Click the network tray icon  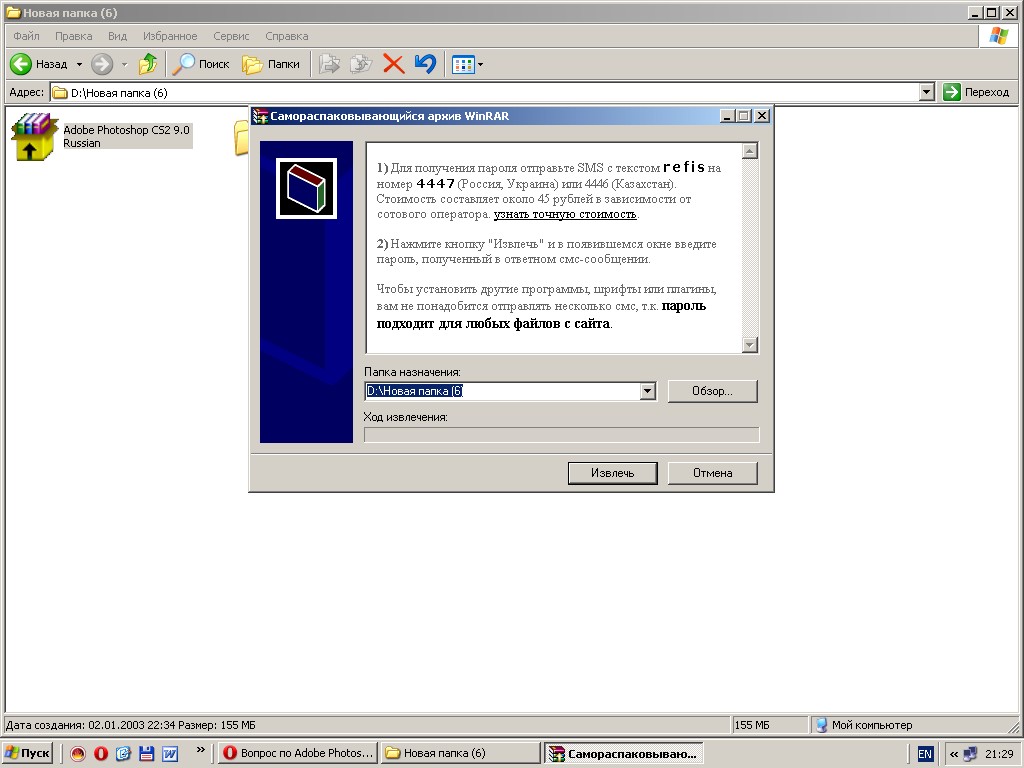(970, 754)
